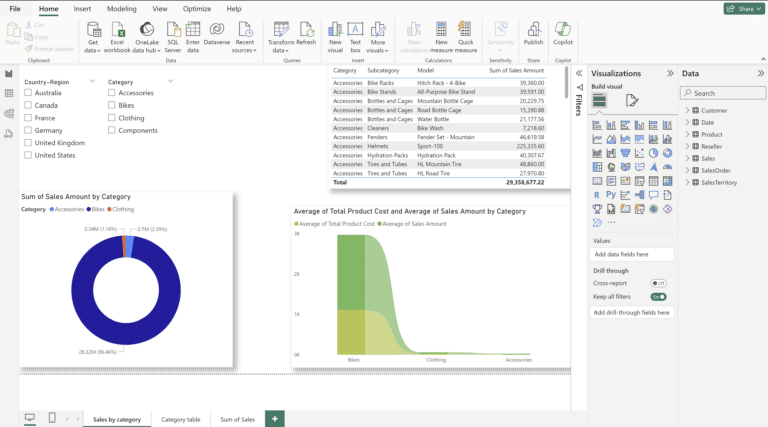Toggle Keep all filters switch
Viewport: 768px width, 427px height.
coord(658,297)
